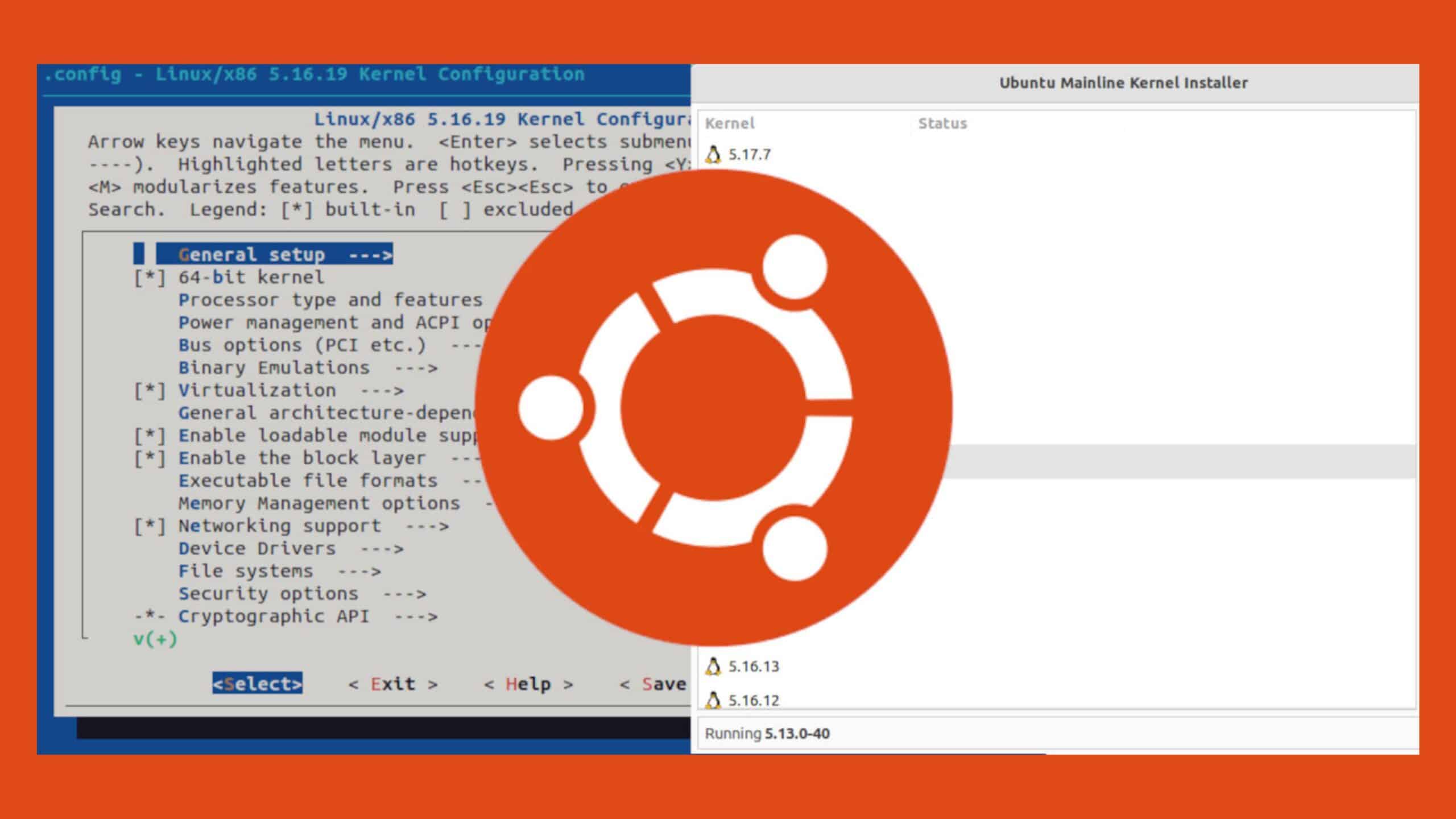The height and width of the screenshot is (819, 1456).
Task: Toggle Enable the block layer checkbox
Action: coord(150,458)
